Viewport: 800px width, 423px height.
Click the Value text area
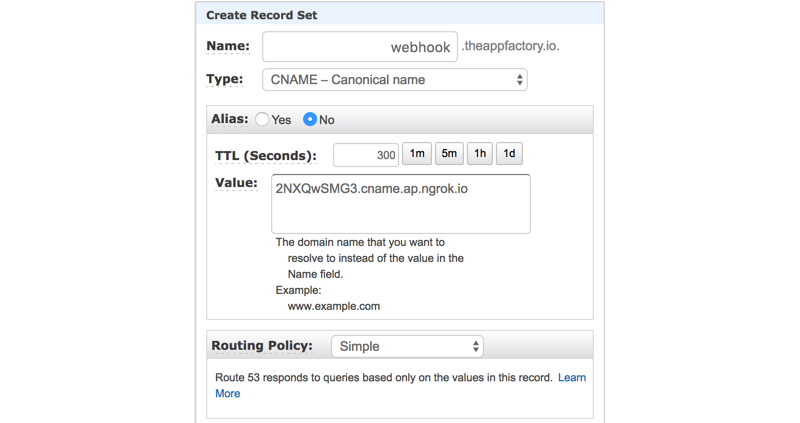pyautogui.click(x=401, y=204)
